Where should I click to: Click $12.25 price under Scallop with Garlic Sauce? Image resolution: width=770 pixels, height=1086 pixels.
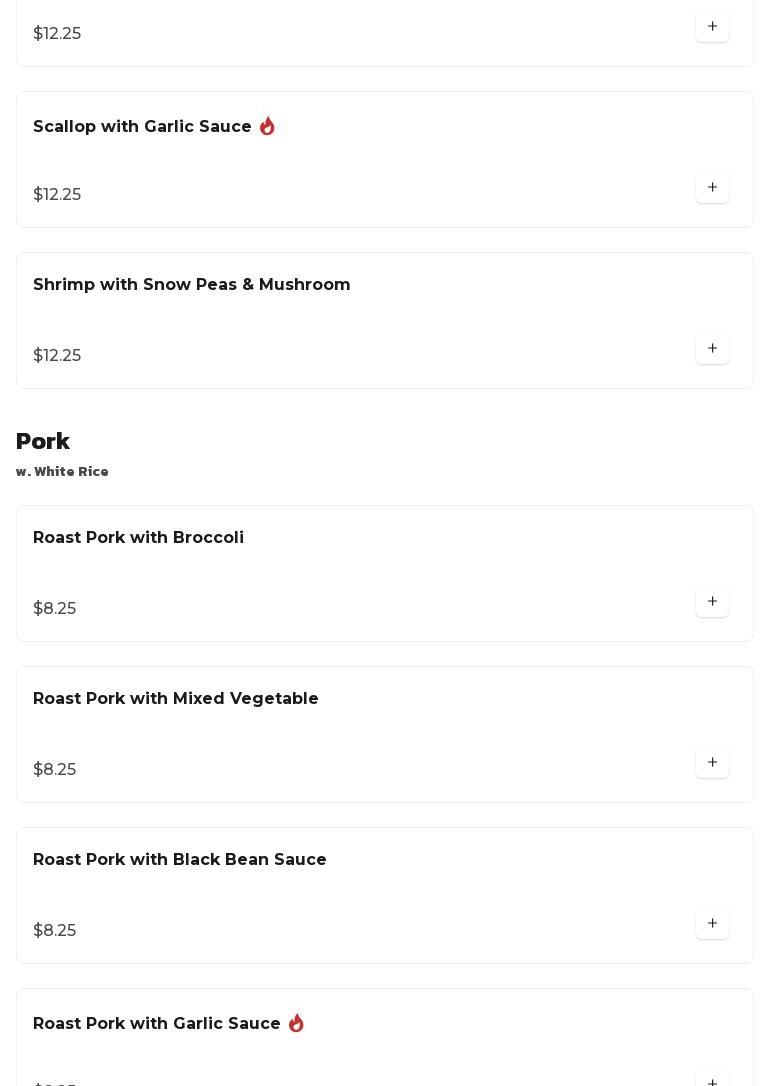(57, 195)
